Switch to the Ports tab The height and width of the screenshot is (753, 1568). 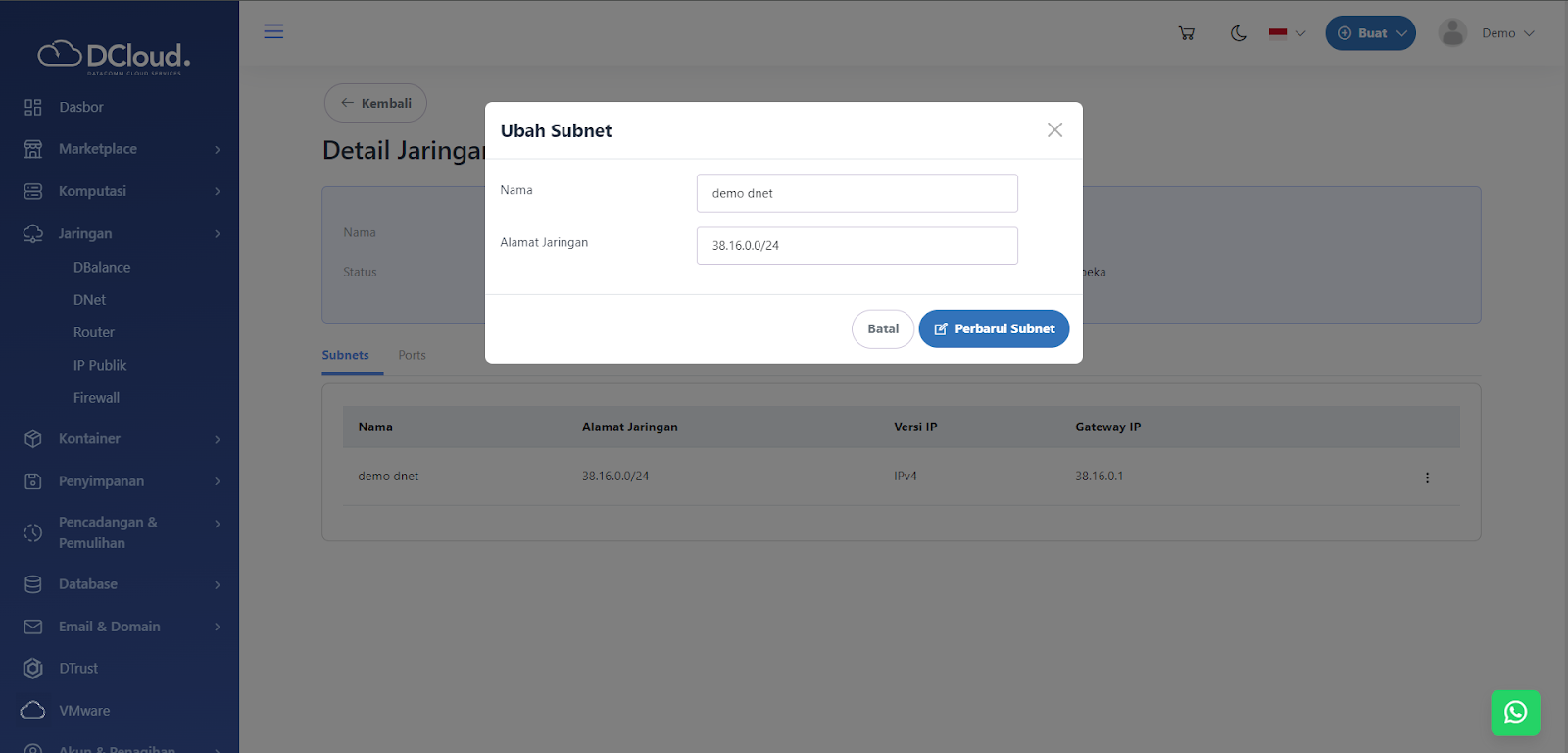[x=412, y=355]
